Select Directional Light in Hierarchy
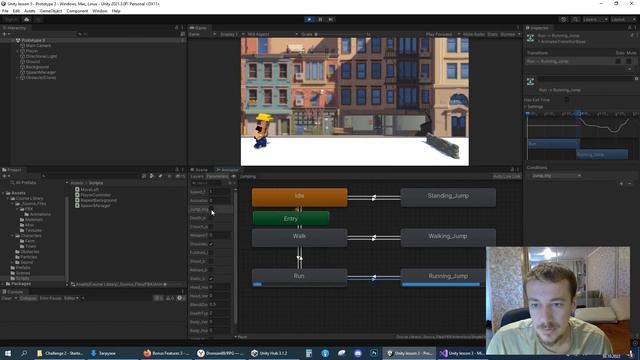This screenshot has width=640, height=360. click(41, 56)
